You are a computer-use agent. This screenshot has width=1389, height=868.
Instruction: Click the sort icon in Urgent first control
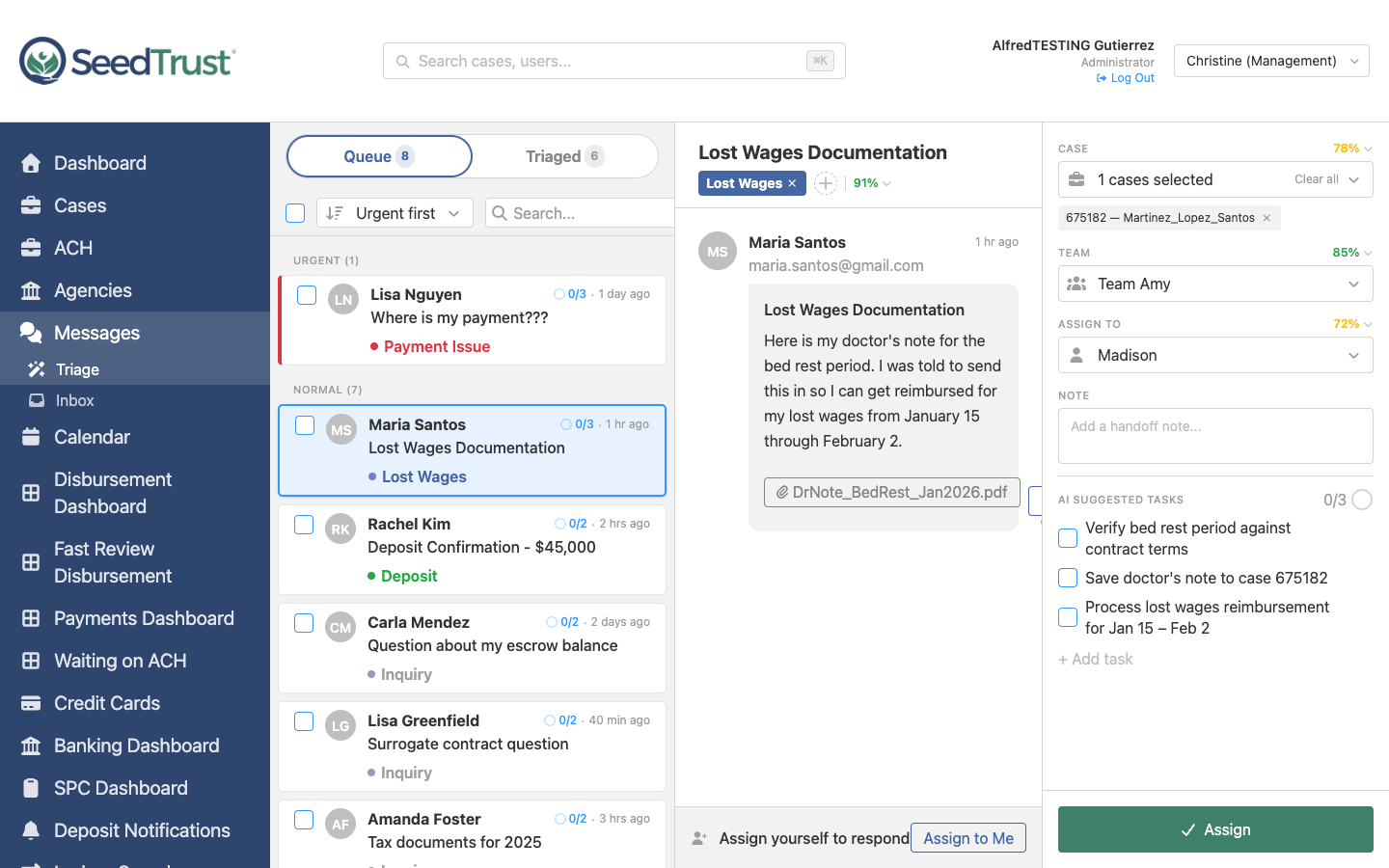[x=335, y=213]
